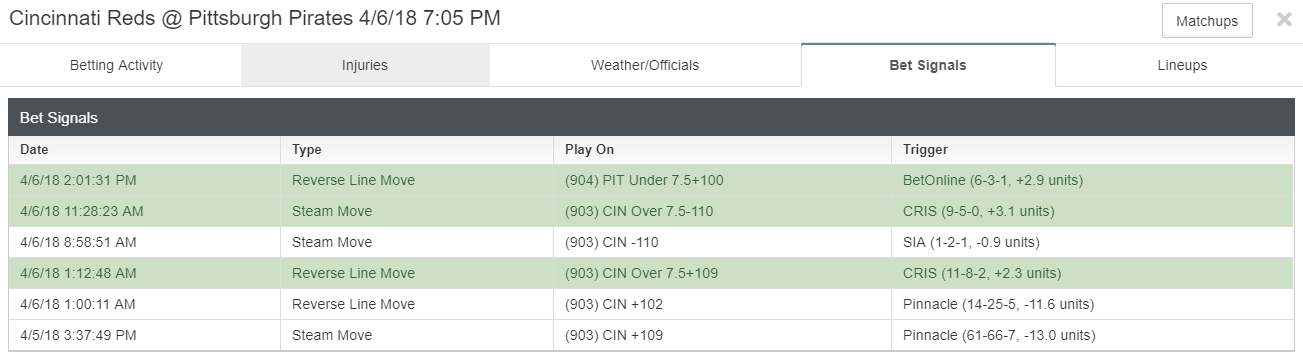Screen dimensions: 1303x361
Task: Switch to the Injuries tab
Action: [x=364, y=66]
